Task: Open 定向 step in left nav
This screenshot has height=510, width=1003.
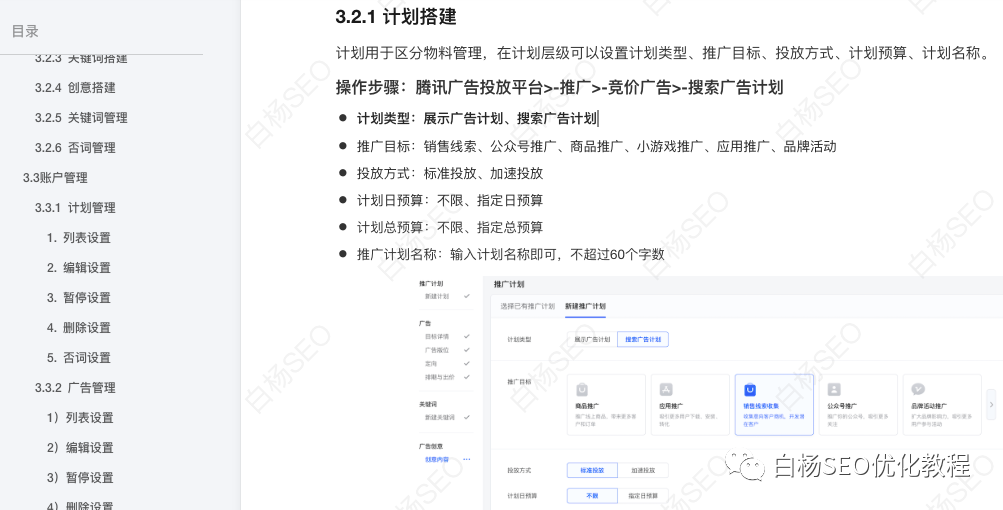Action: pos(431,363)
